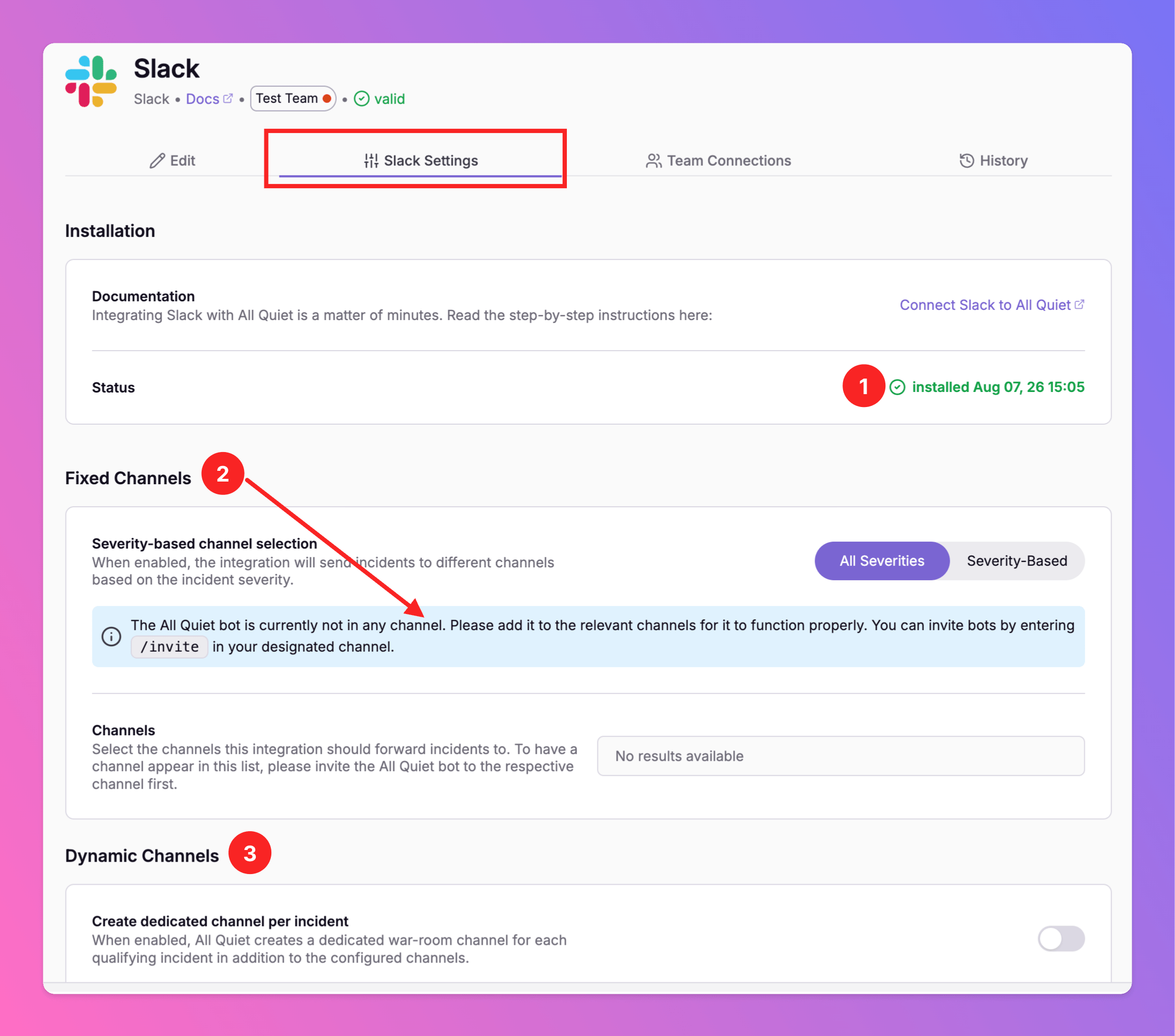
Task: Click the info icon in the bot notice
Action: [x=112, y=637]
